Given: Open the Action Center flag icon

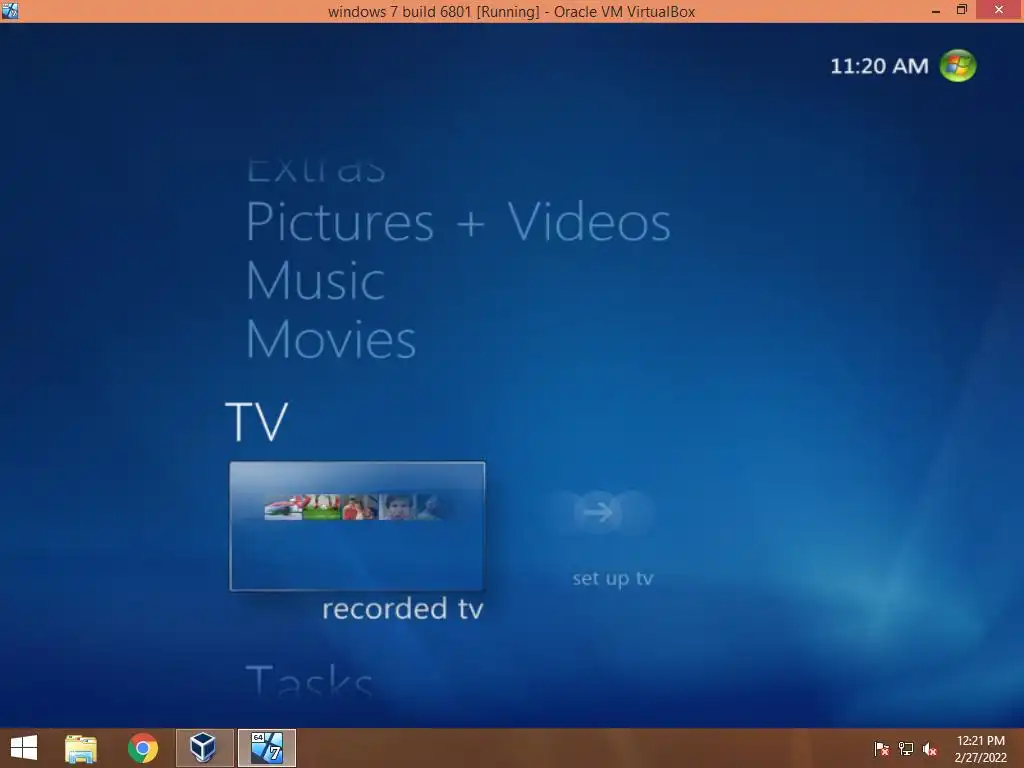Looking at the screenshot, I should 881,749.
